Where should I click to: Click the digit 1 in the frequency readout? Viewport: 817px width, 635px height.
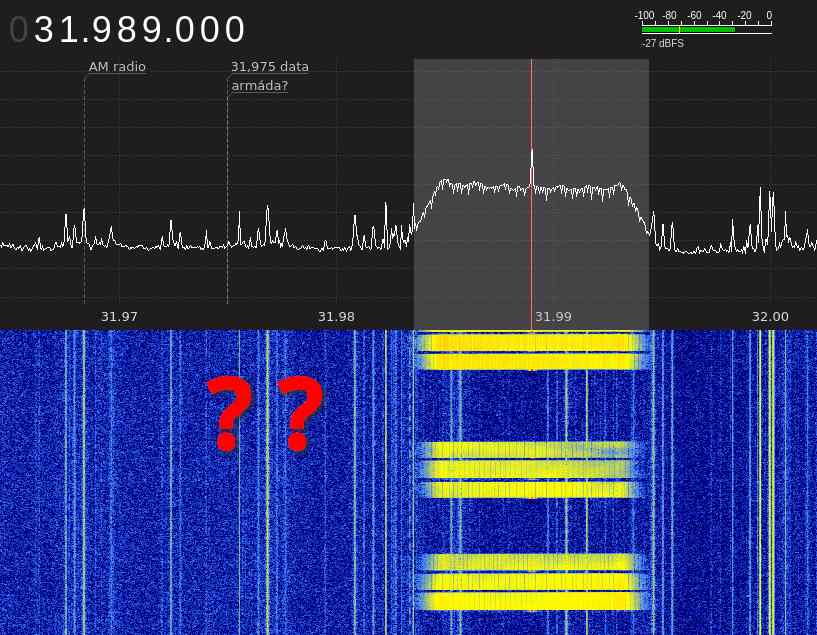tap(69, 30)
